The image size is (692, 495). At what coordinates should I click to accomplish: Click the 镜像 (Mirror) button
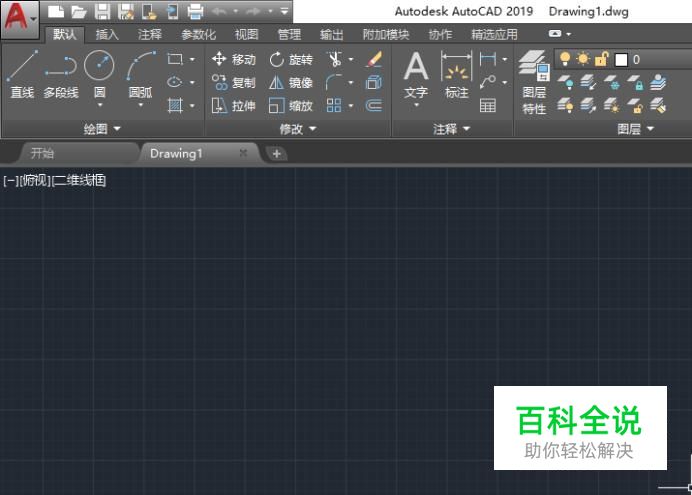[291, 82]
